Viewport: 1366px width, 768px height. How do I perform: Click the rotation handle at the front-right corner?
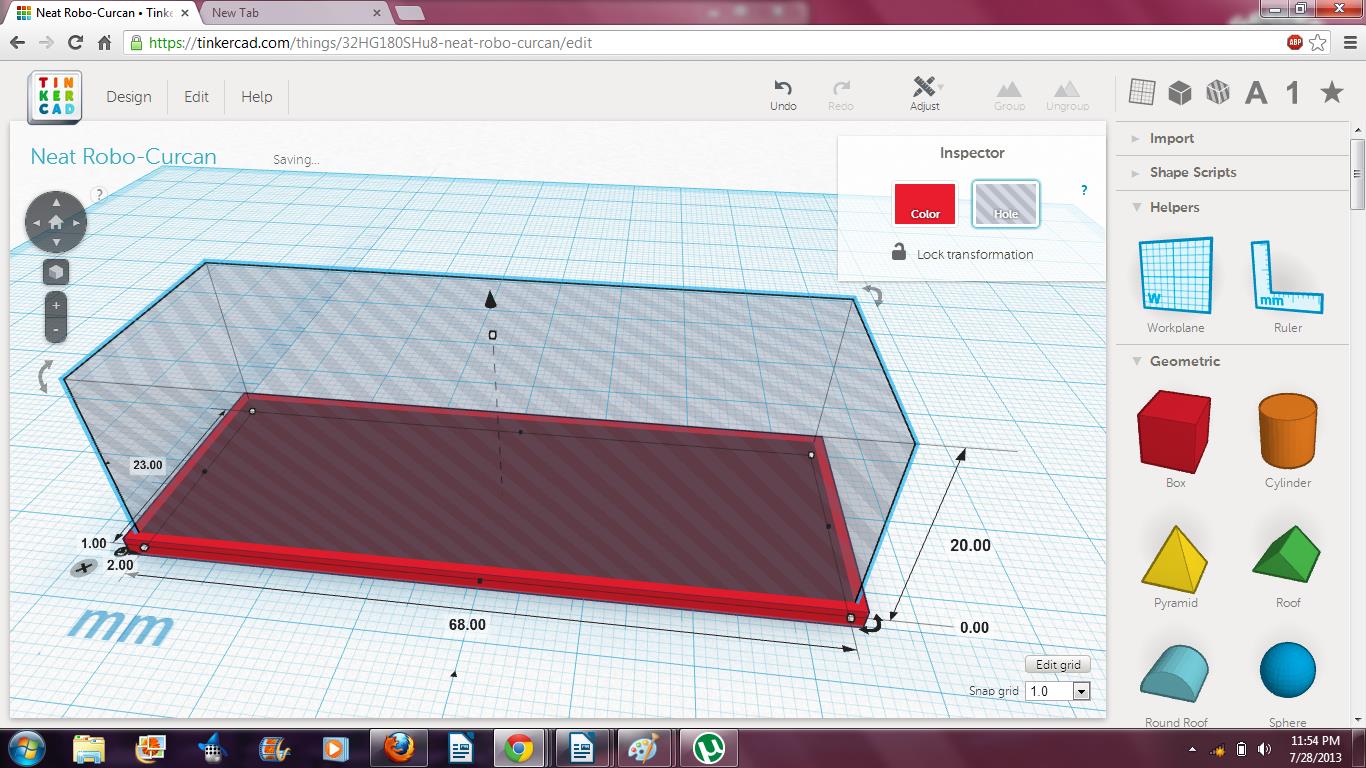(872, 625)
